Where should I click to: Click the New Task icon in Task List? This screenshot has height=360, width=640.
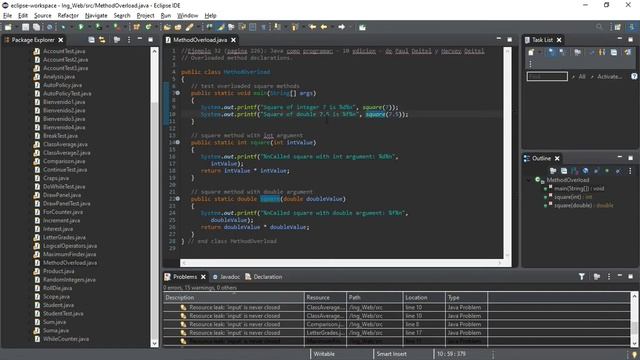[531, 52]
